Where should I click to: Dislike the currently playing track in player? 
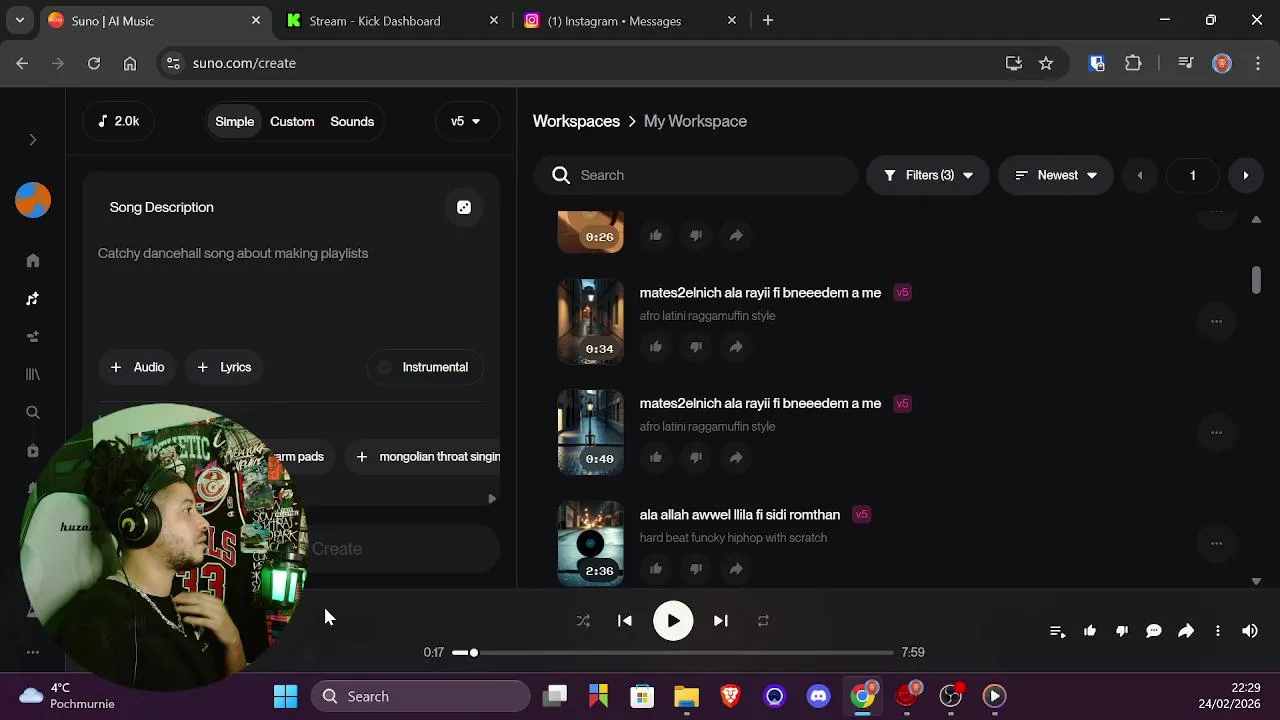click(1122, 631)
